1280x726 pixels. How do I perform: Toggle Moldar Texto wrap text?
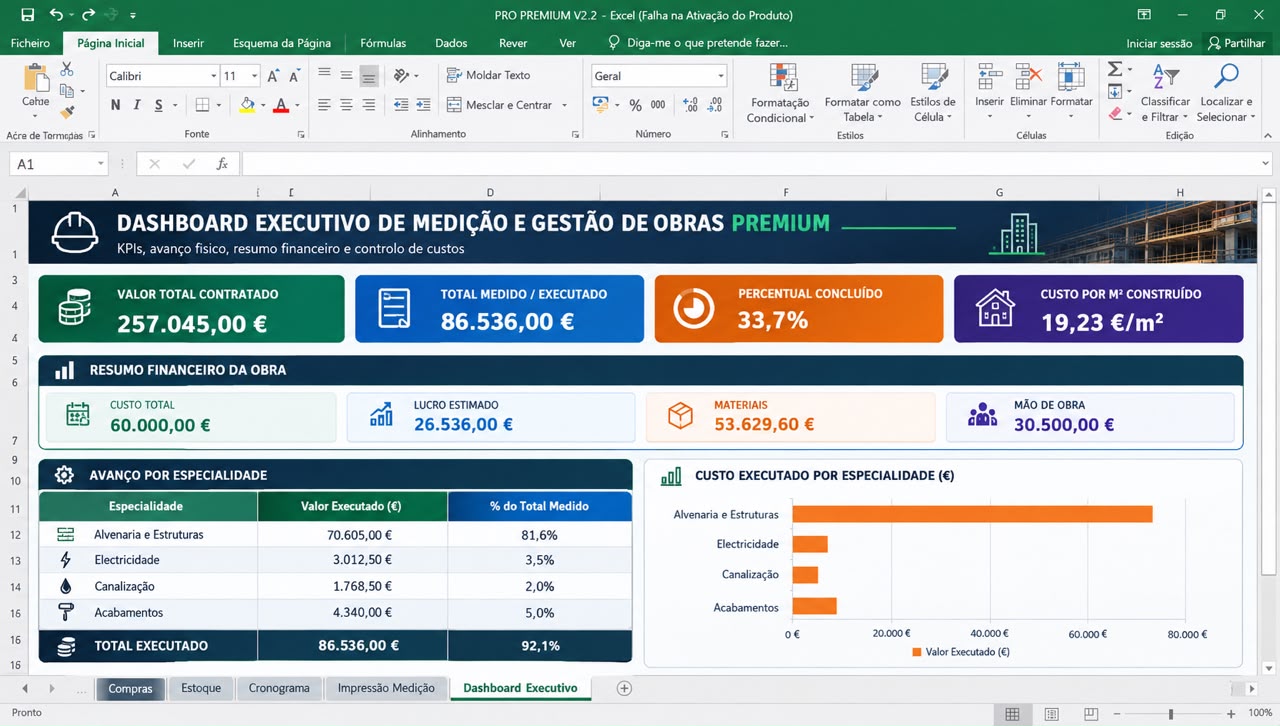488,75
